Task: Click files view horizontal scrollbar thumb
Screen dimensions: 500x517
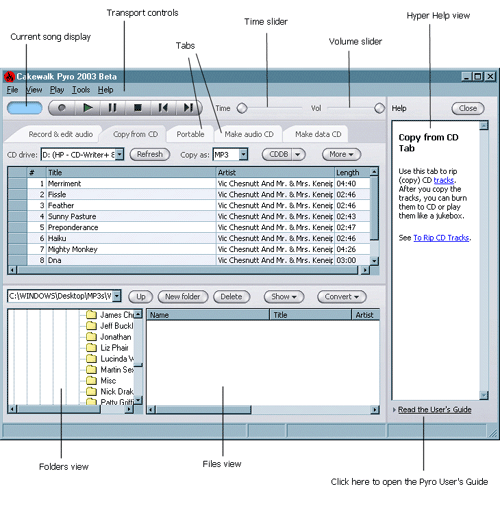Action: pyautogui.click(x=203, y=410)
